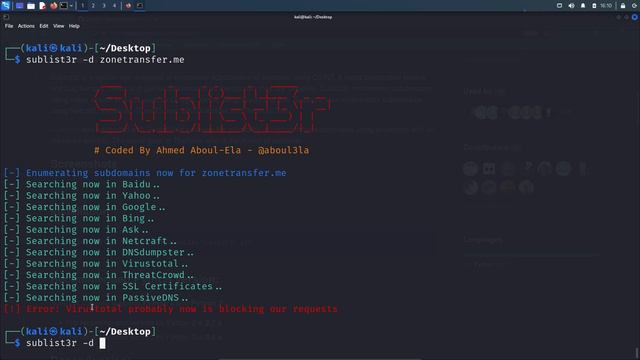Click the 'Searching now in DNSdumpster' line

pos(99,252)
